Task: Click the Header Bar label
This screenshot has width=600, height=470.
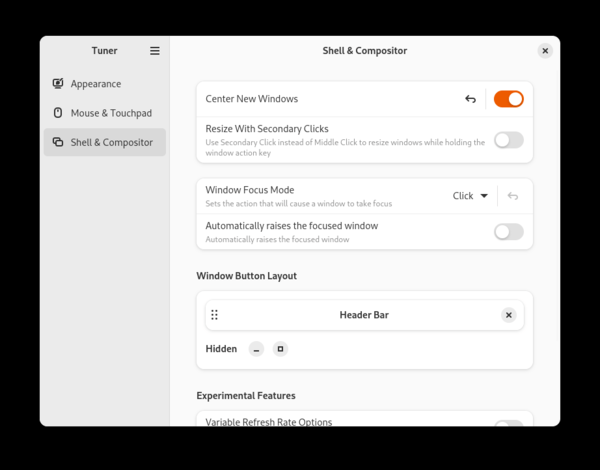Action: click(x=364, y=315)
